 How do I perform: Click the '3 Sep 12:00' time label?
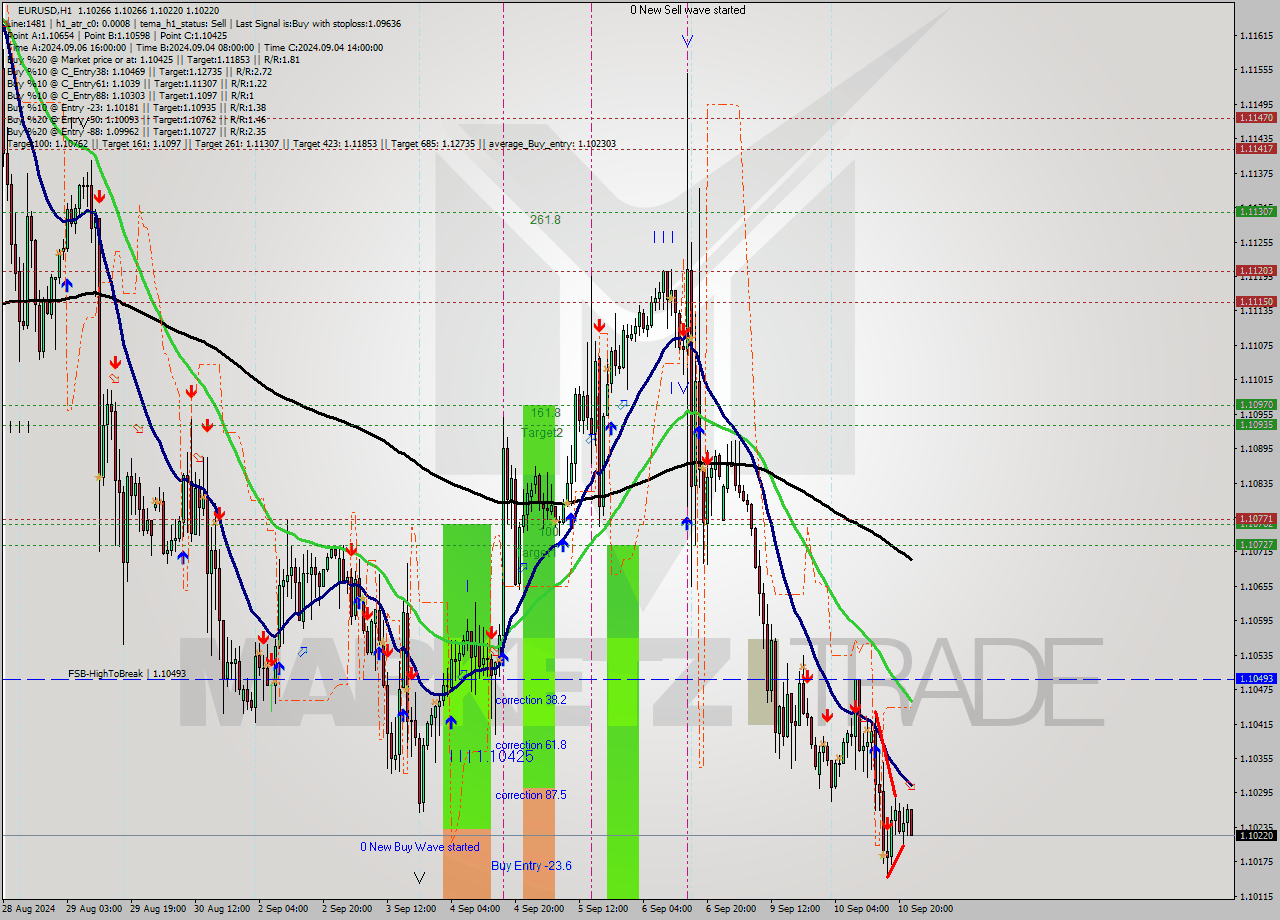[411, 909]
